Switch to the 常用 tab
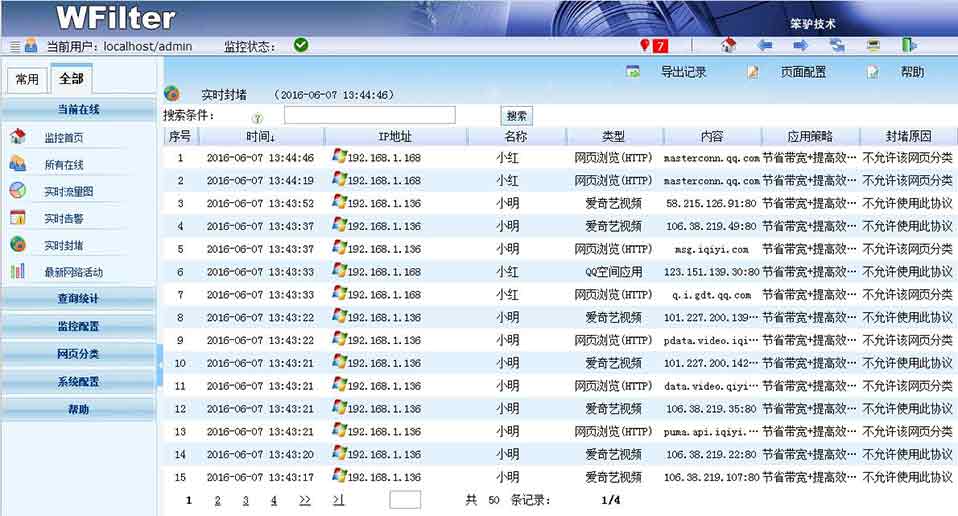Viewport: 958px width, 516px height. 27,79
